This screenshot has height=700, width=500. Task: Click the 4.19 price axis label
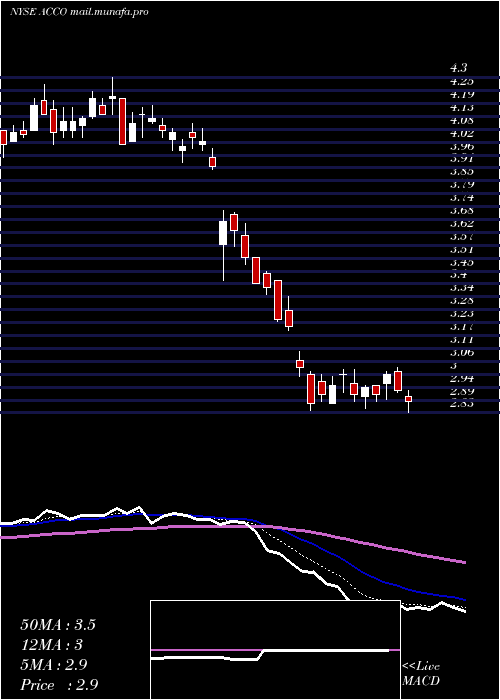pyautogui.click(x=462, y=95)
